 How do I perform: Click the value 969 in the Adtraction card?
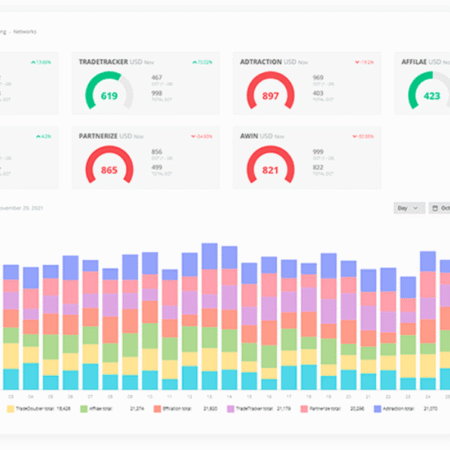[318, 78]
